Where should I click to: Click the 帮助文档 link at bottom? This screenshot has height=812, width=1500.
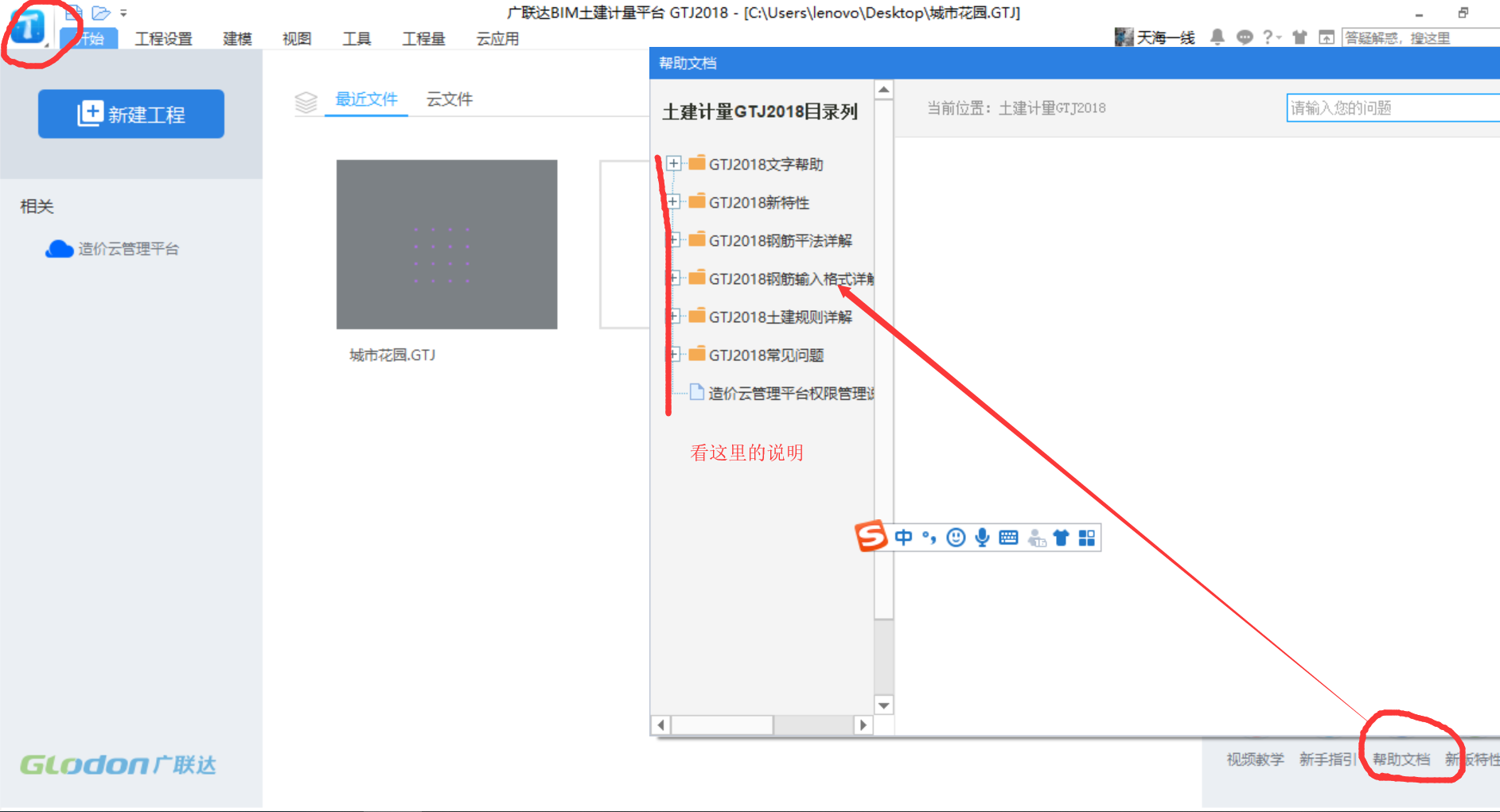click(x=1401, y=760)
